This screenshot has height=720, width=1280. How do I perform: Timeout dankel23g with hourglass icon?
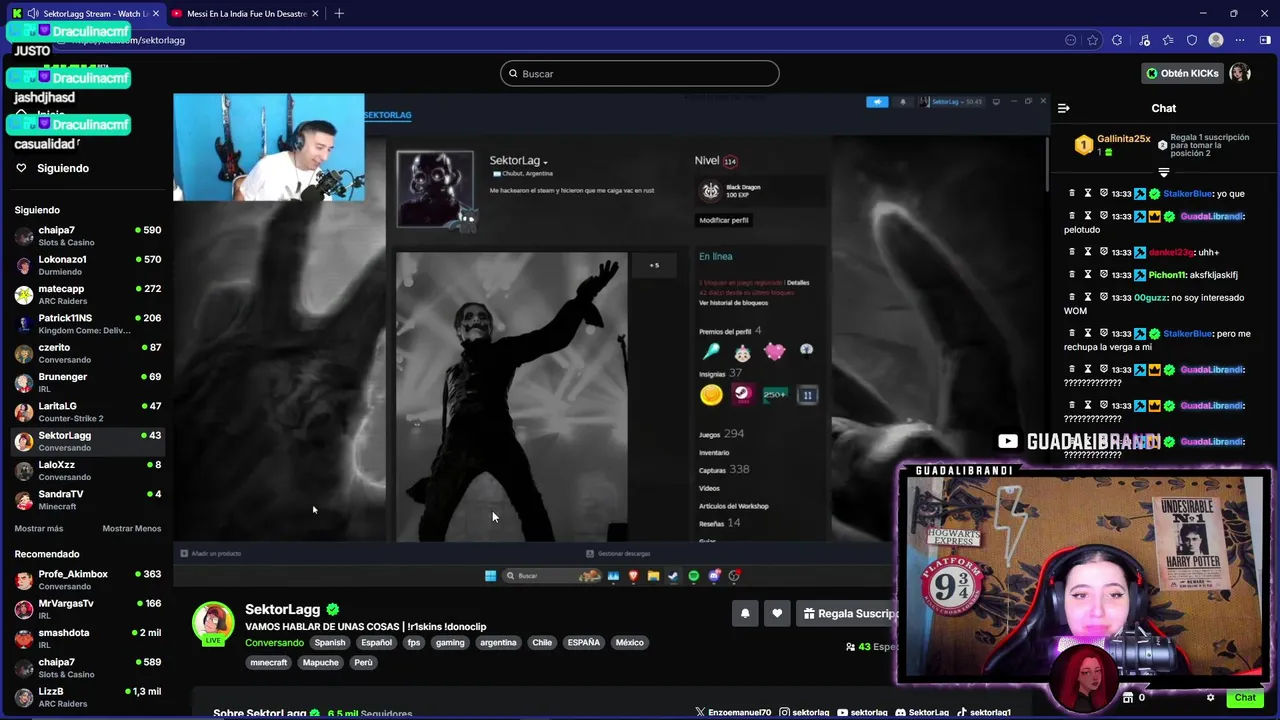(x=1088, y=252)
